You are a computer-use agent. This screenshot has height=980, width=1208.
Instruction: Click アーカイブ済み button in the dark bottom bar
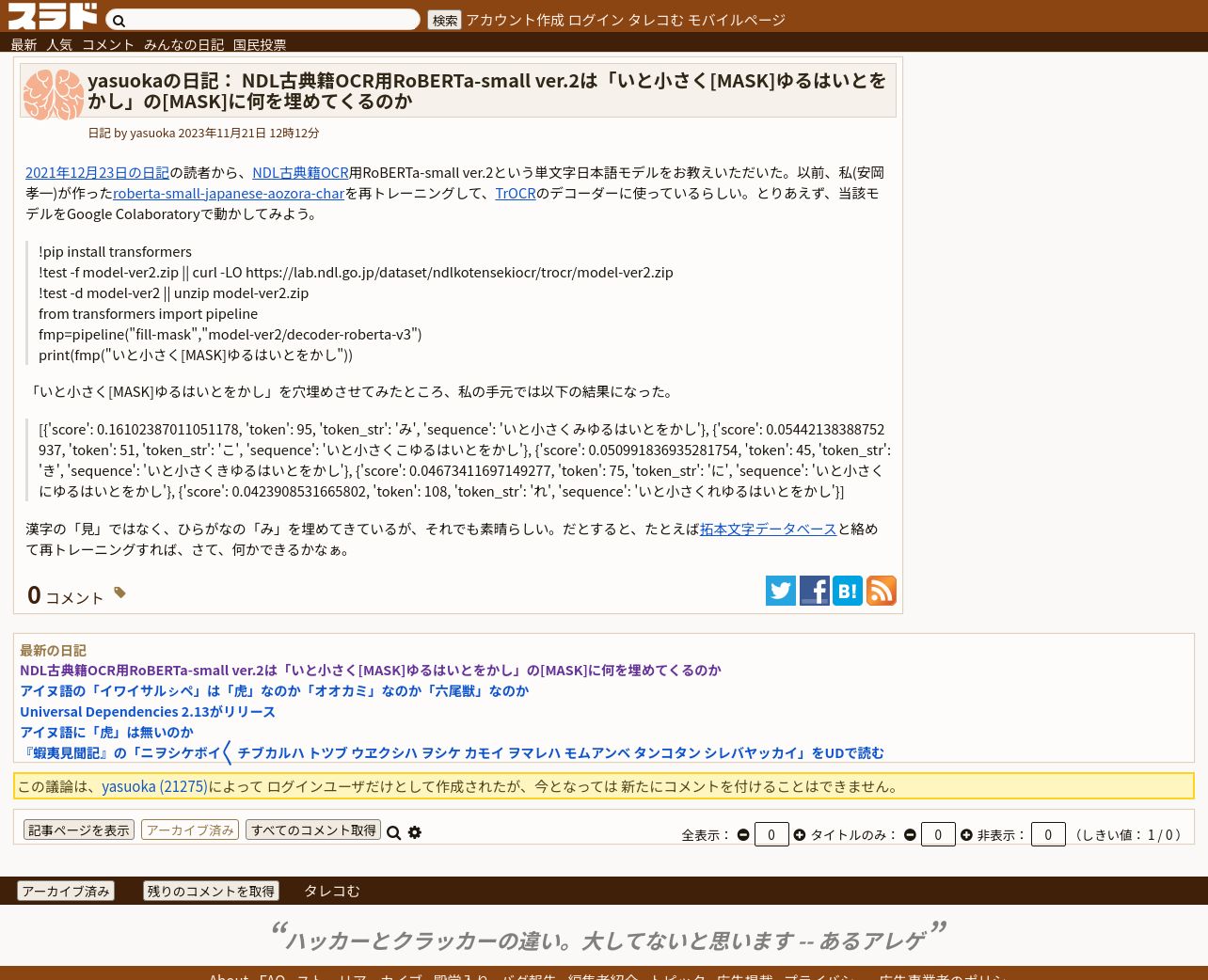pyautogui.click(x=66, y=891)
